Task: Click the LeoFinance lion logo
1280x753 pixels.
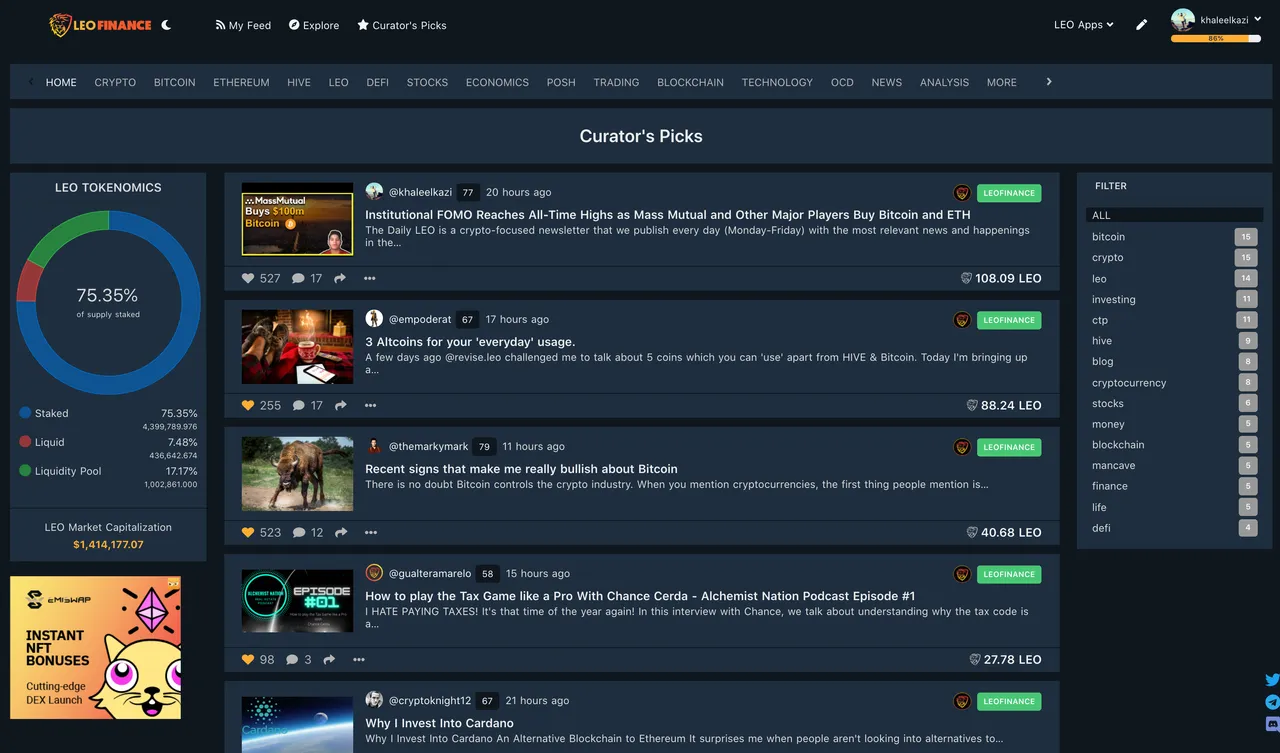Action: [100, 25]
